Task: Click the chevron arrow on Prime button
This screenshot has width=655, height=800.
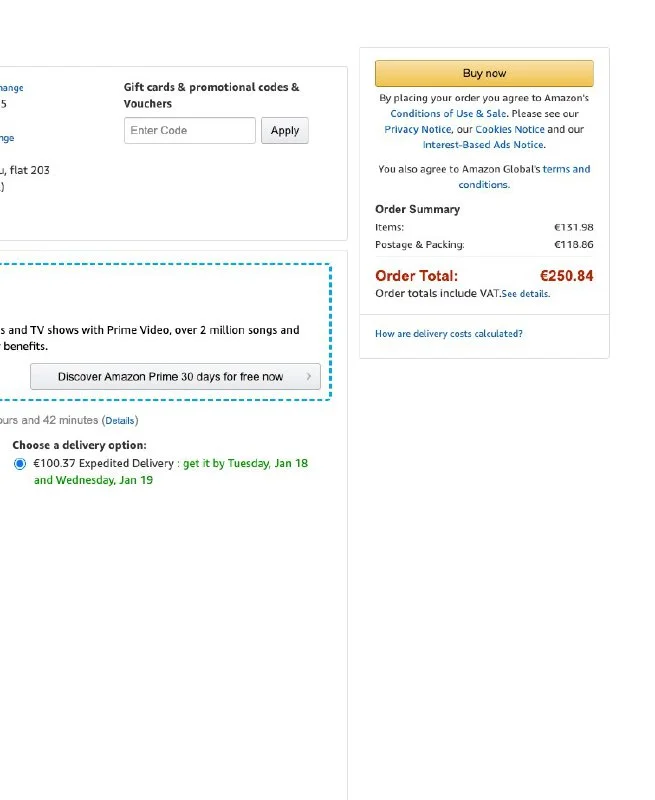Action: point(308,377)
